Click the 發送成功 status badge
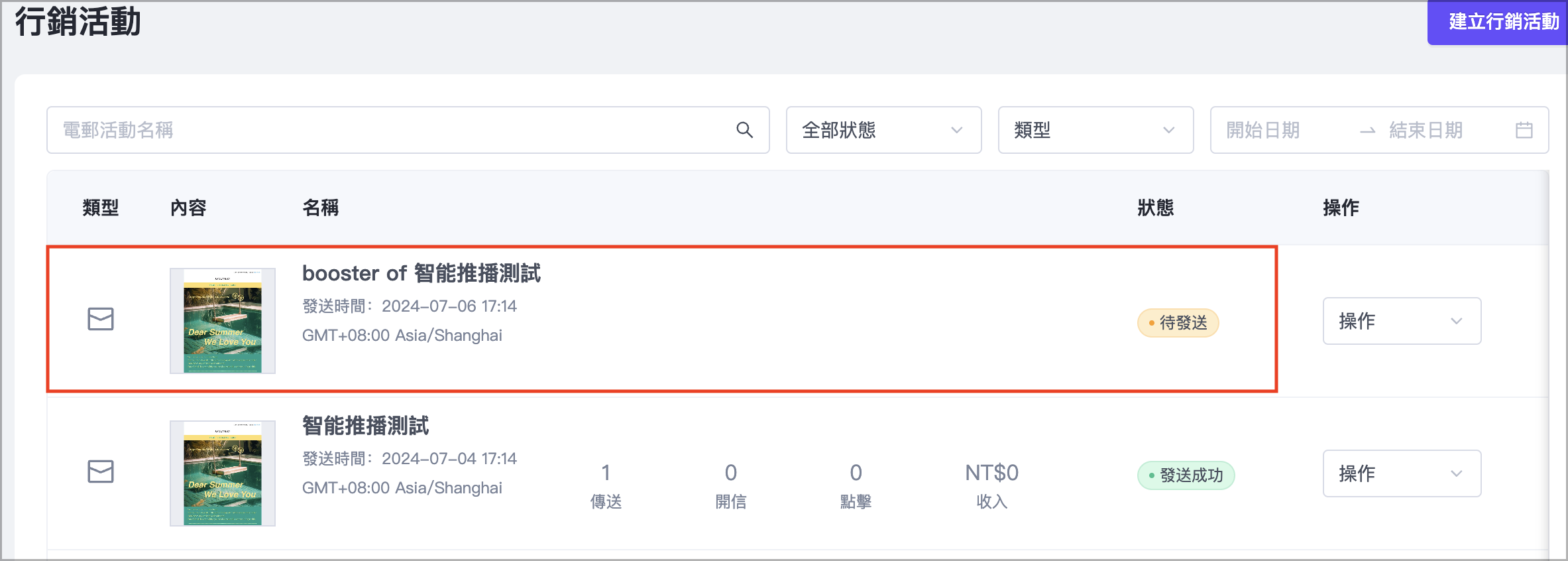This screenshot has height=561, width=1568. [x=1186, y=475]
